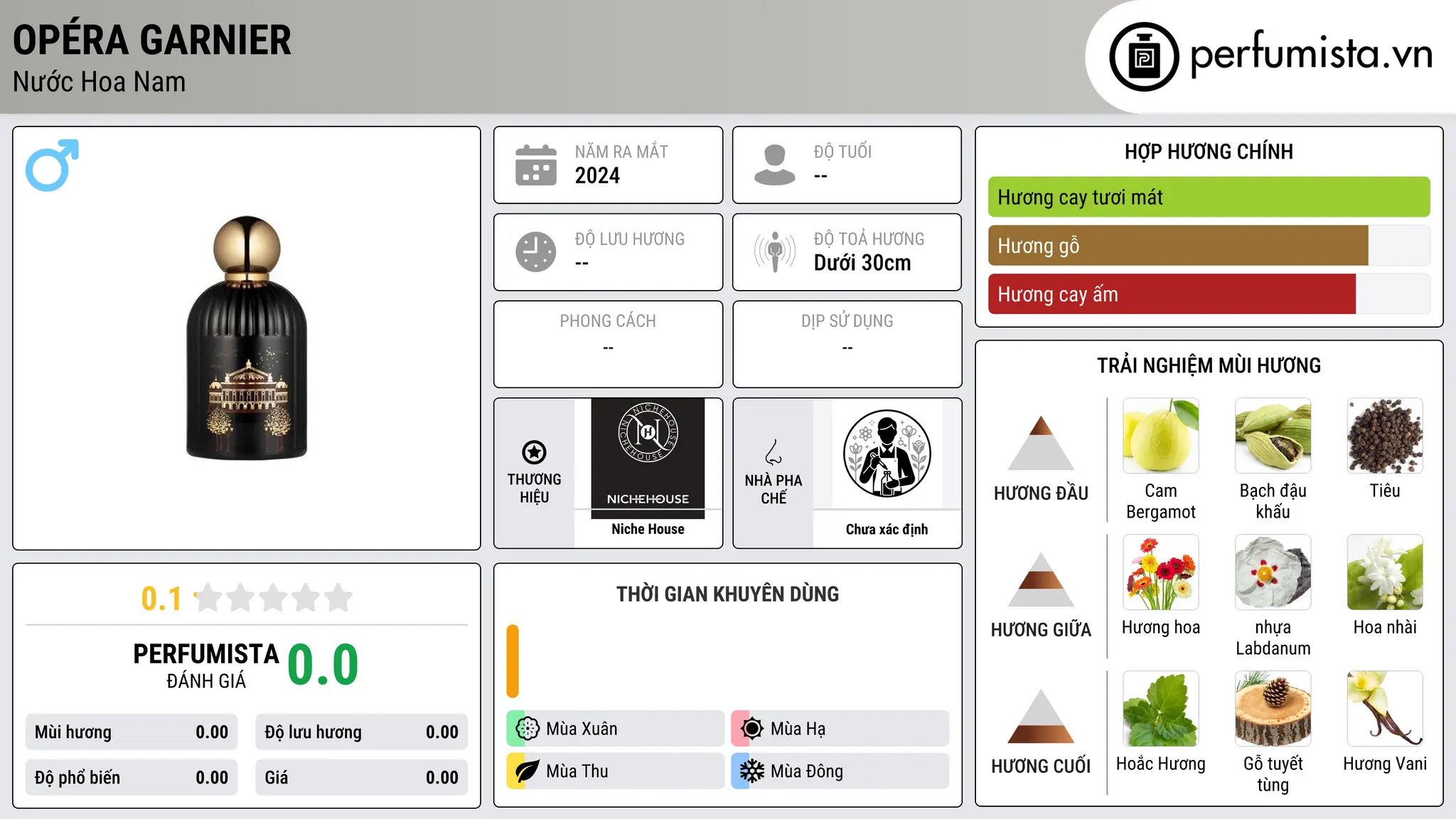Select the Hương Vani note image

tap(1385, 709)
